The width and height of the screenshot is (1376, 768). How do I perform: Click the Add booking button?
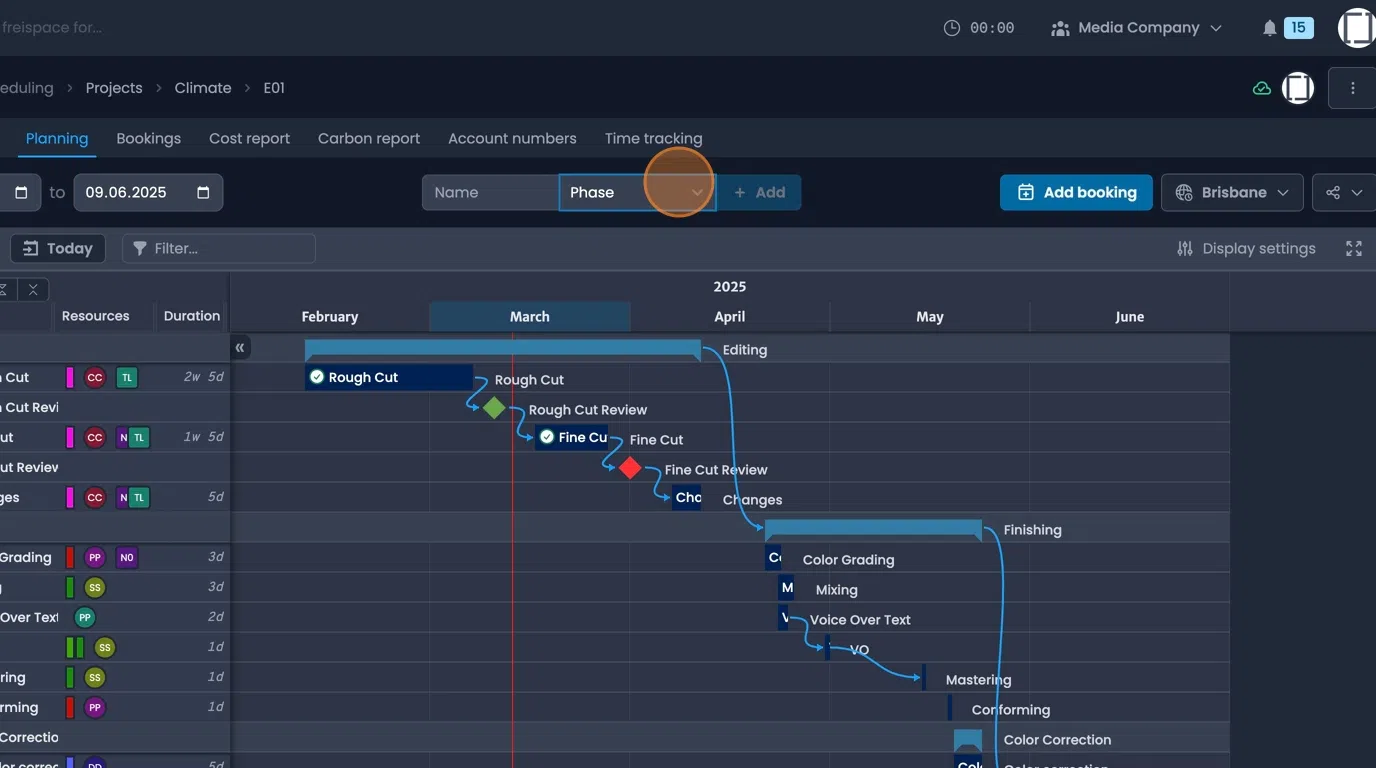1076,192
